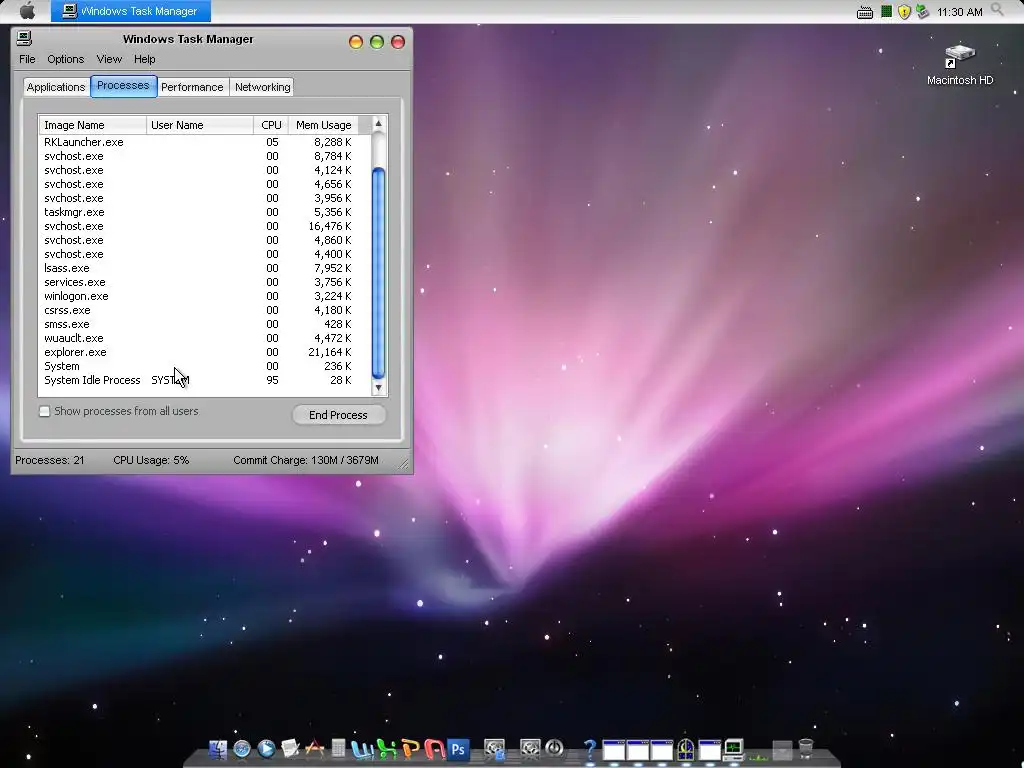Open the Spotlight magnifier search icon
The width and height of the screenshot is (1024, 768).
pos(997,10)
